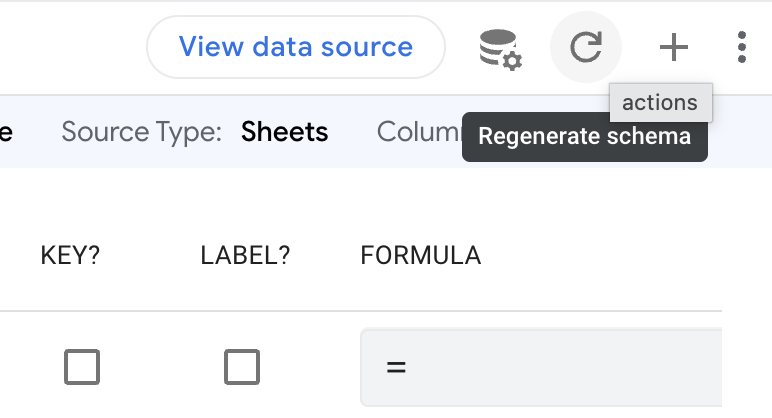Click the blank area left of View data source
Screen dimensions: 772x418
pos(70,46)
